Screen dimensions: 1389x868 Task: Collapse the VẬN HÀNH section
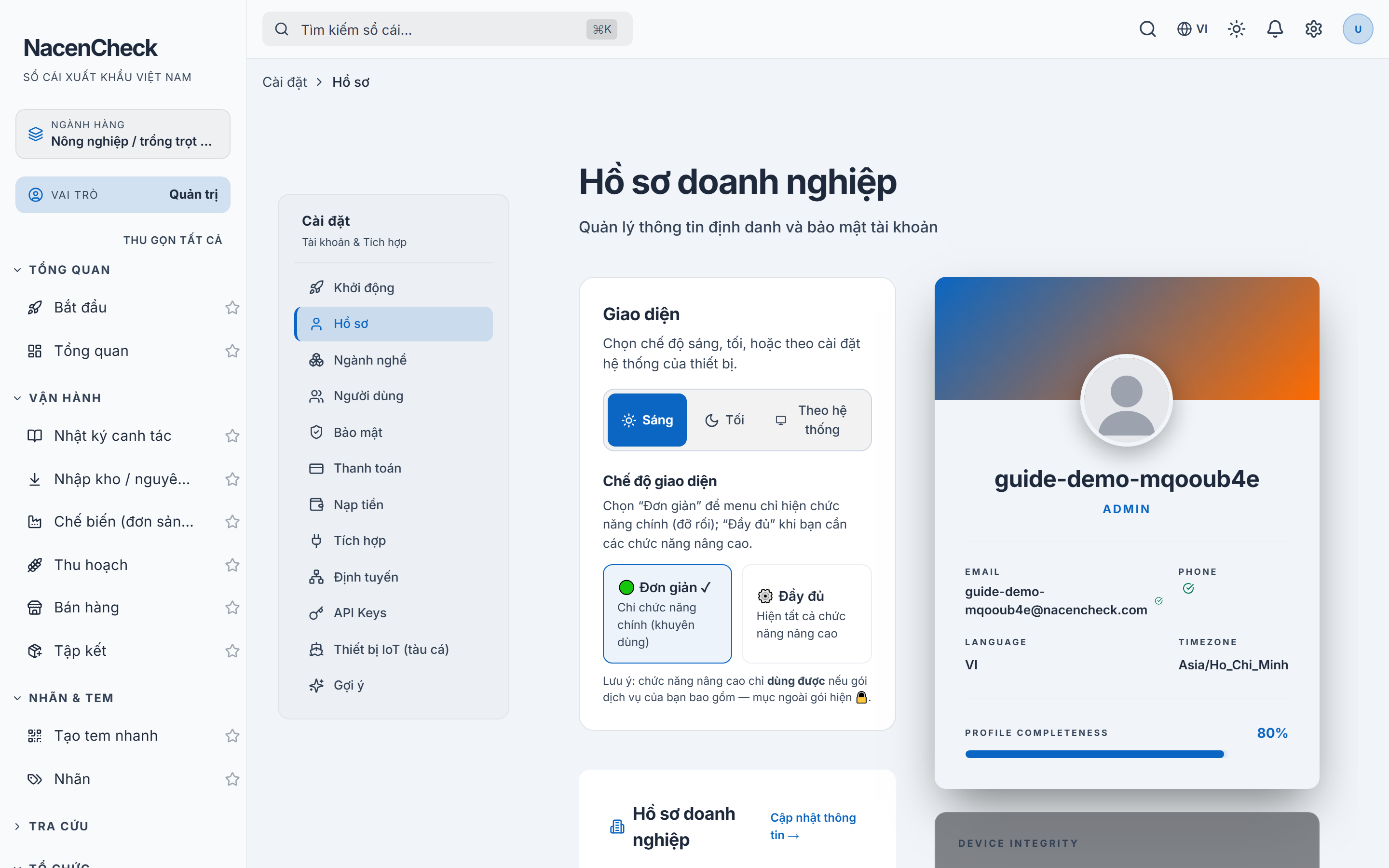pos(57,398)
